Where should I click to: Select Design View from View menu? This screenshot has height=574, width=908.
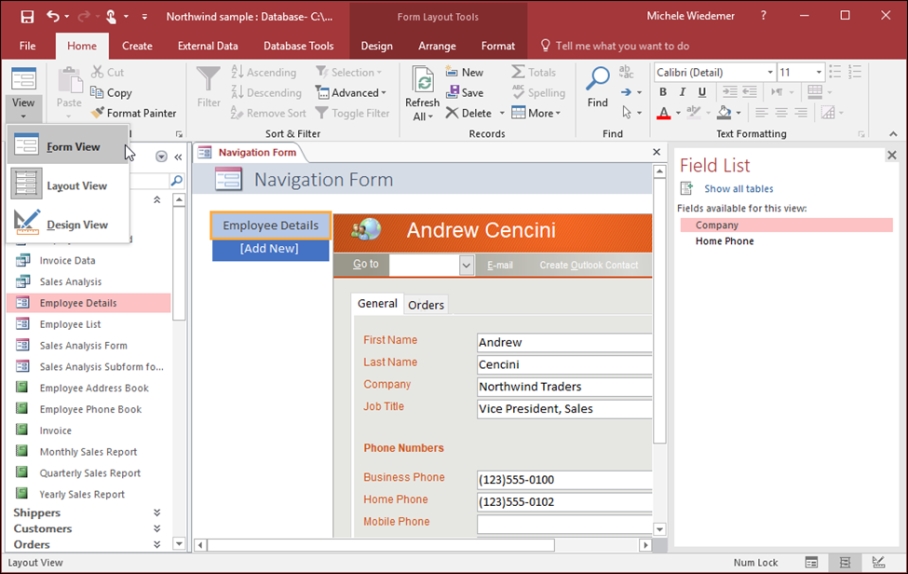pos(68,224)
